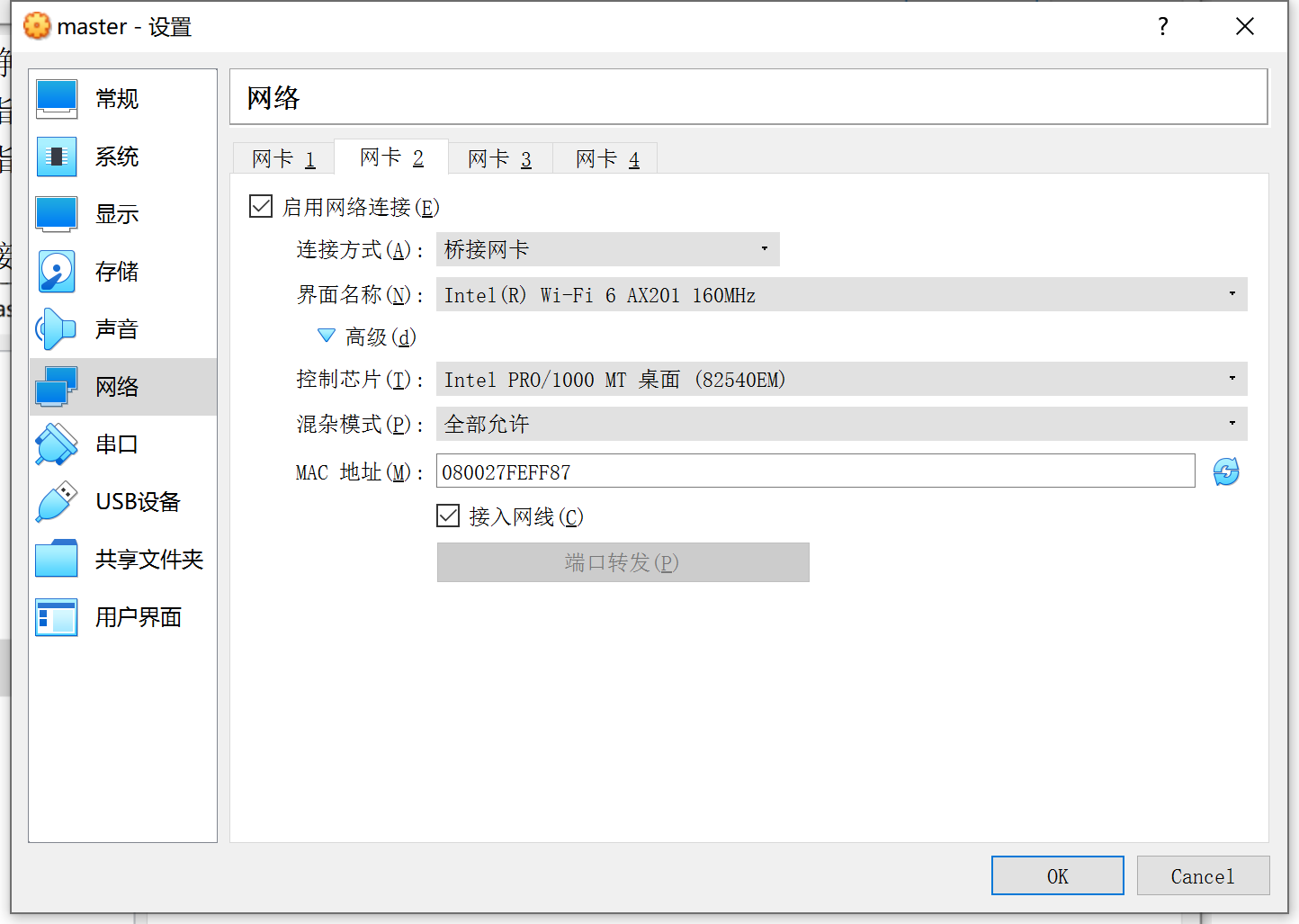
Task: Open the 存储 disk icon
Action: pos(57,272)
